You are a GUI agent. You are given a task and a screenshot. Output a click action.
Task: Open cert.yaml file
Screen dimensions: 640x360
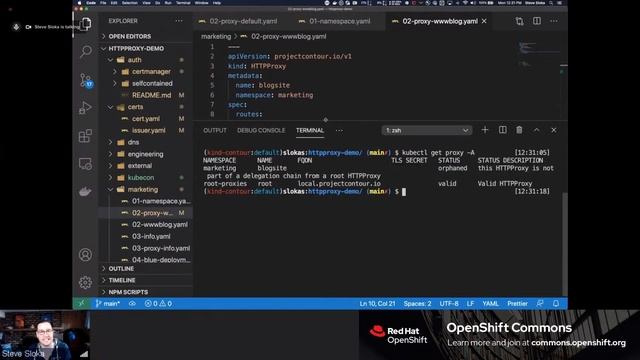tap(146, 119)
